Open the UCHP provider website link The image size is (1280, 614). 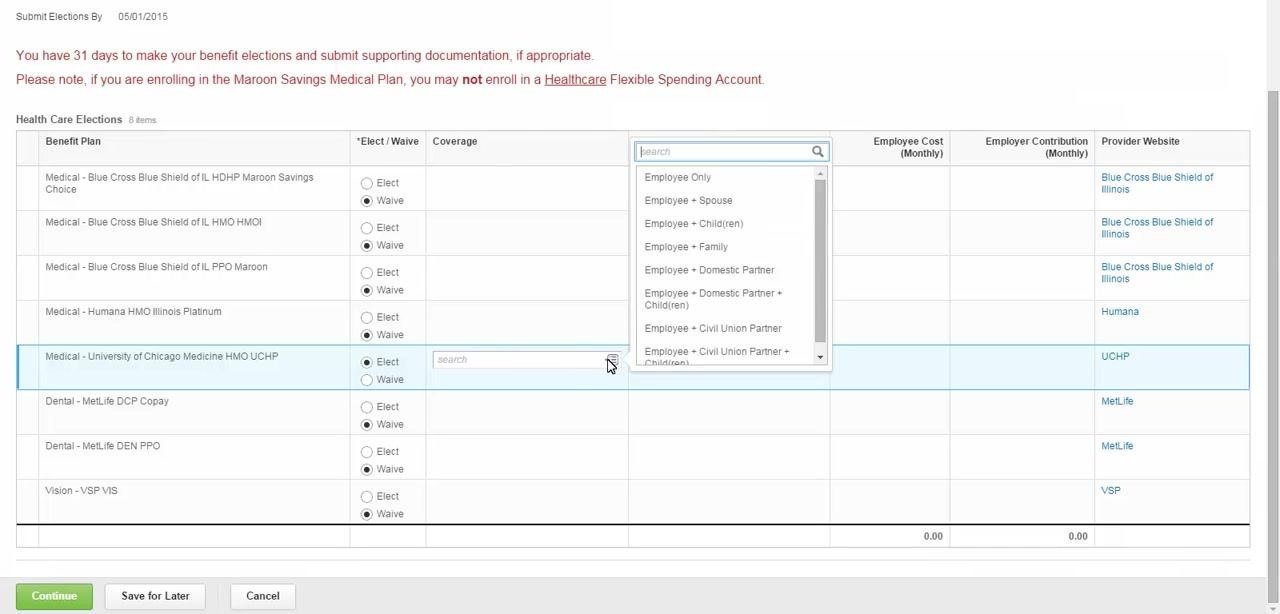(1115, 357)
